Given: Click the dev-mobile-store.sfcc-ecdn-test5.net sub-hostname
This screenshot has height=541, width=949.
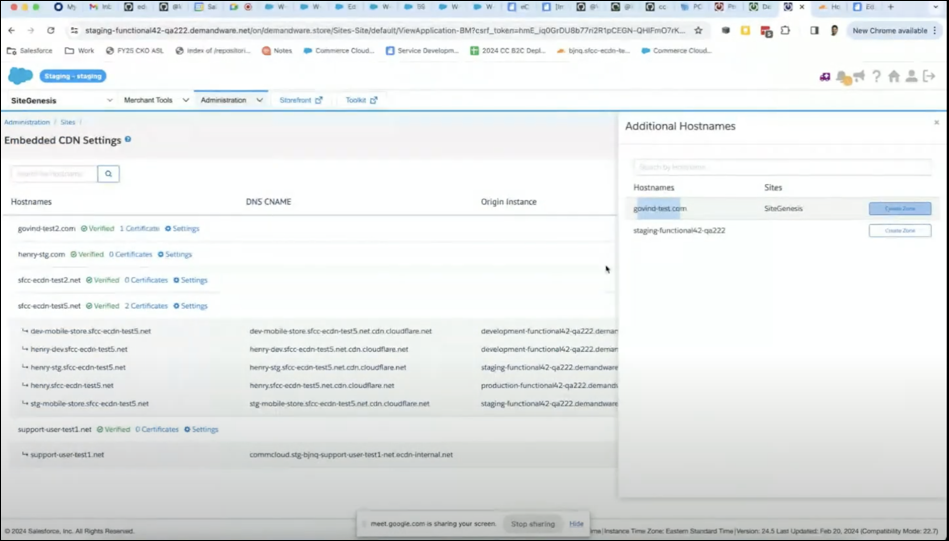Looking at the screenshot, I should click(91, 332).
